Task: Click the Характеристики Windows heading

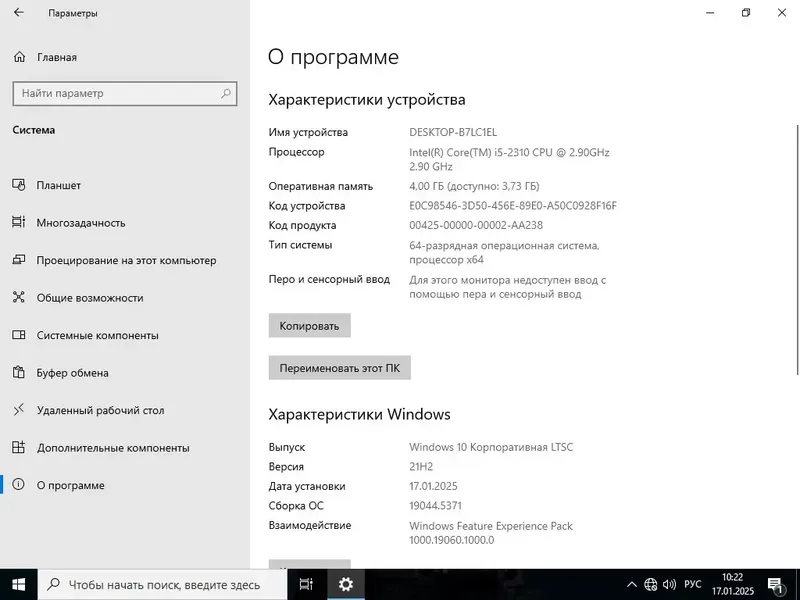Action: (359, 414)
